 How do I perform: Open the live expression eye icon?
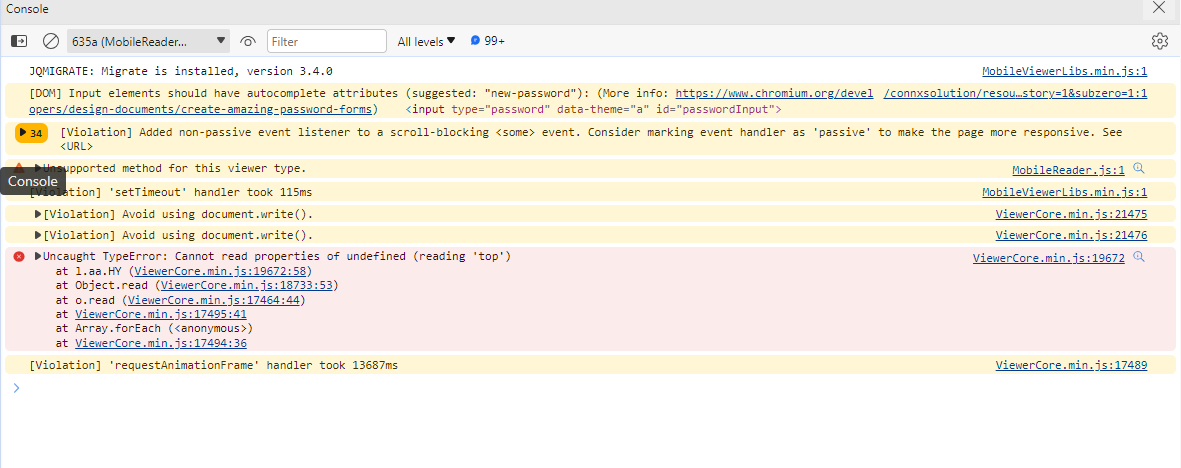(248, 41)
